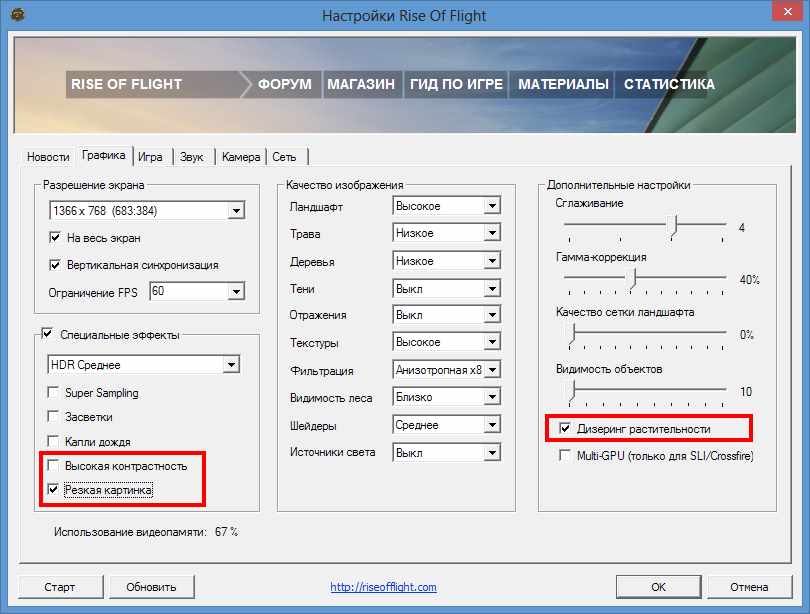Click the Видимость объектов slider handle
This screenshot has width=810, height=614.
572,392
